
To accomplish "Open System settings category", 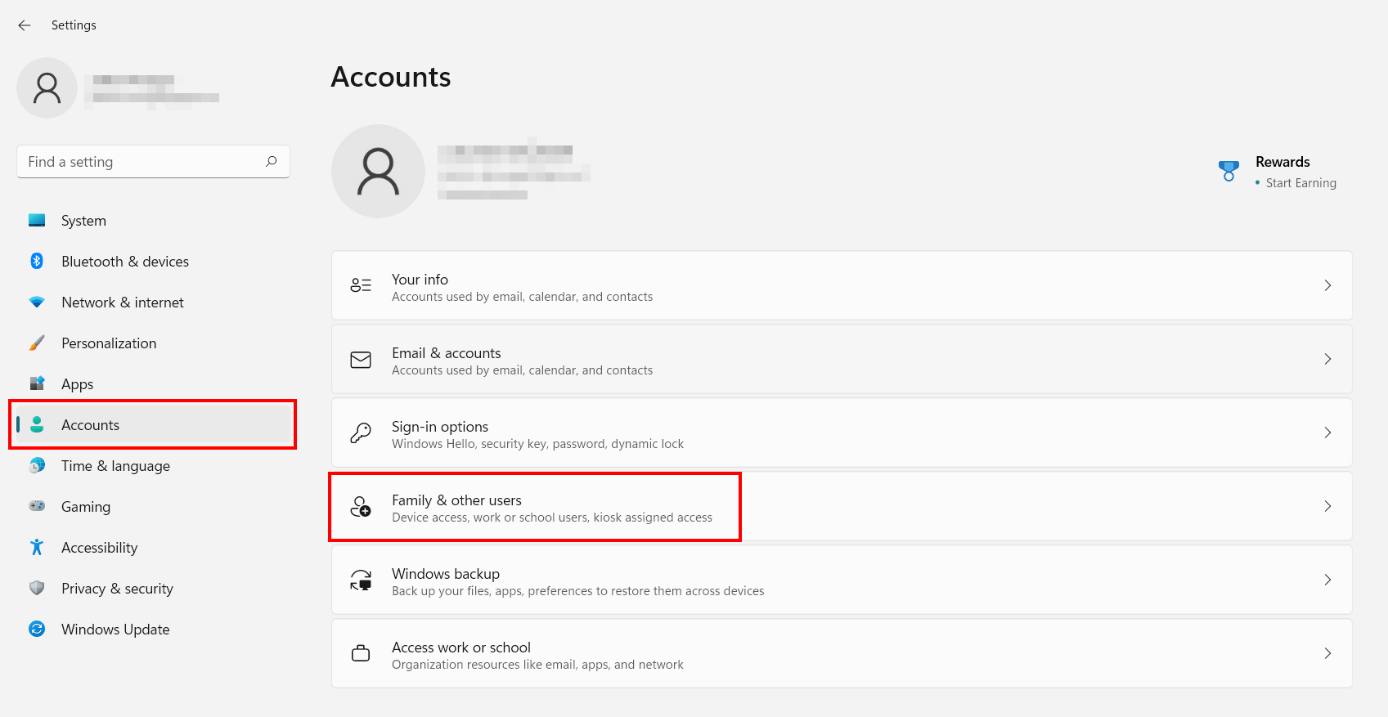I will (x=153, y=220).
